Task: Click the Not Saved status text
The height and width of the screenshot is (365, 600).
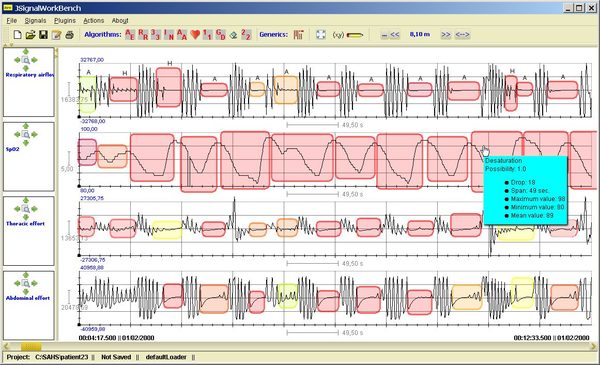Action: pos(116,357)
